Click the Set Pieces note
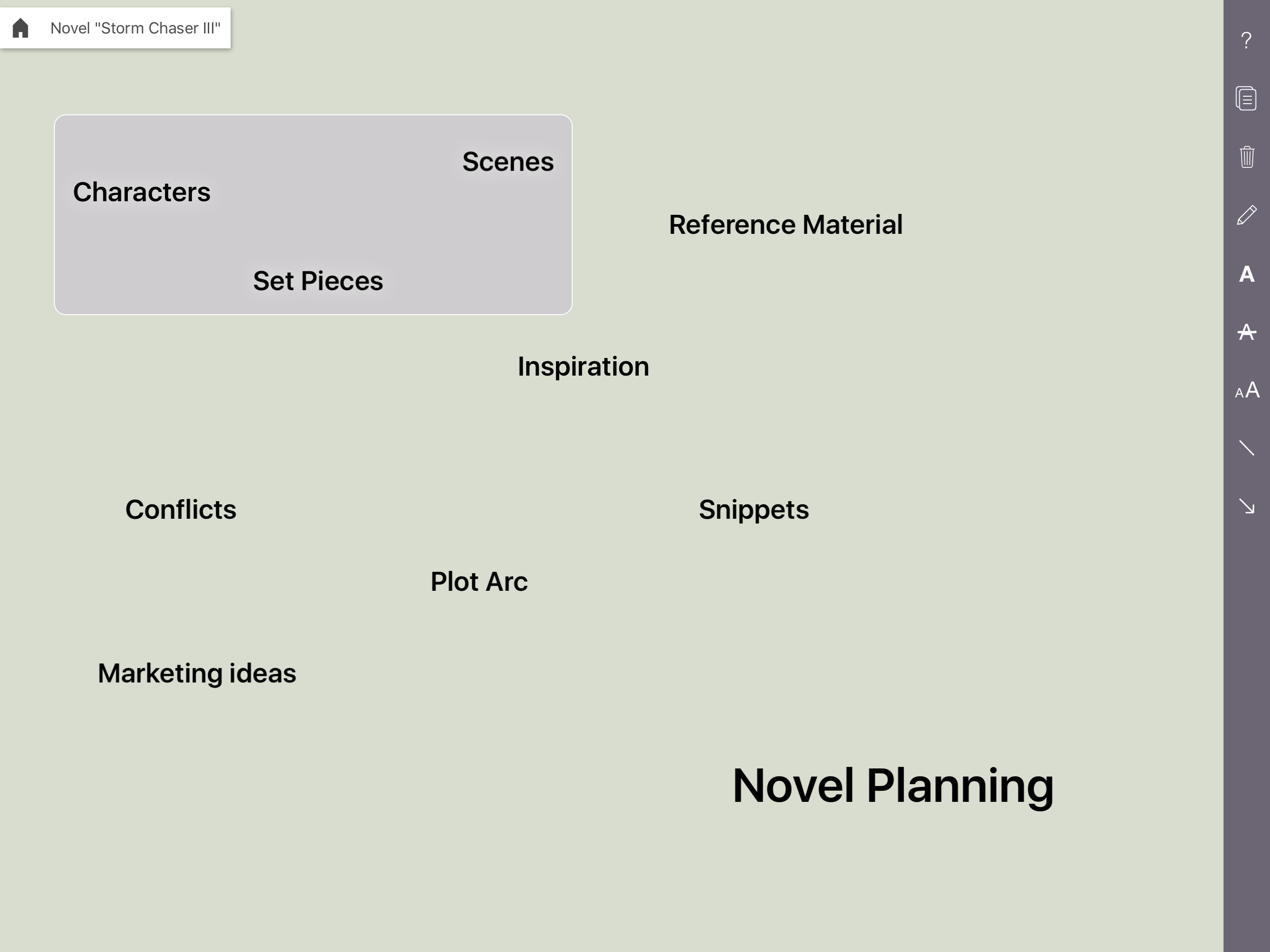 pyautogui.click(x=318, y=281)
